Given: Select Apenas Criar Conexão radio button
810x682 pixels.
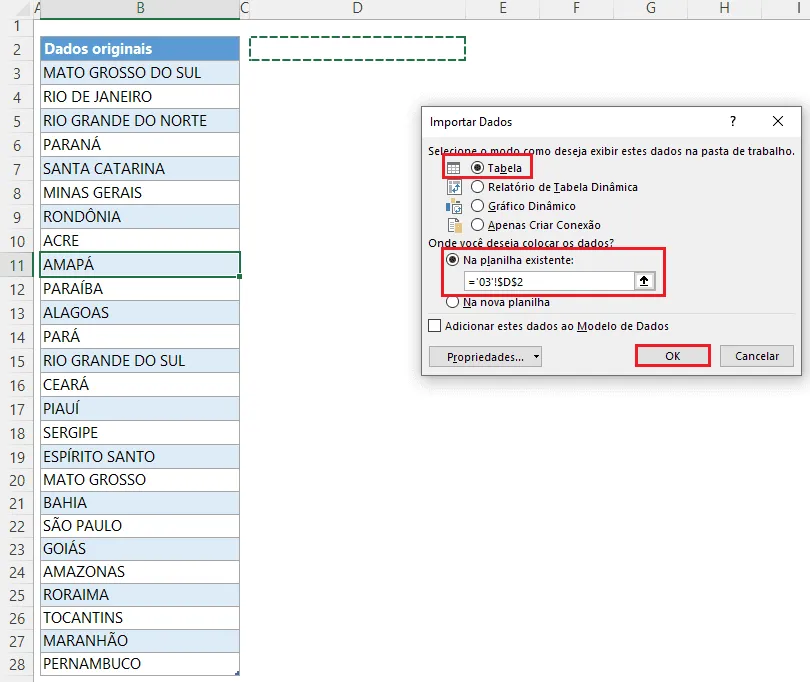Looking at the screenshot, I should [x=477, y=225].
